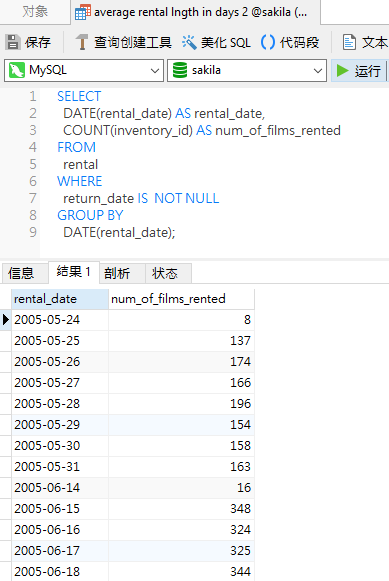Select the cell 2005-06-15
This screenshot has width=389, height=581.
pyautogui.click(x=60, y=508)
